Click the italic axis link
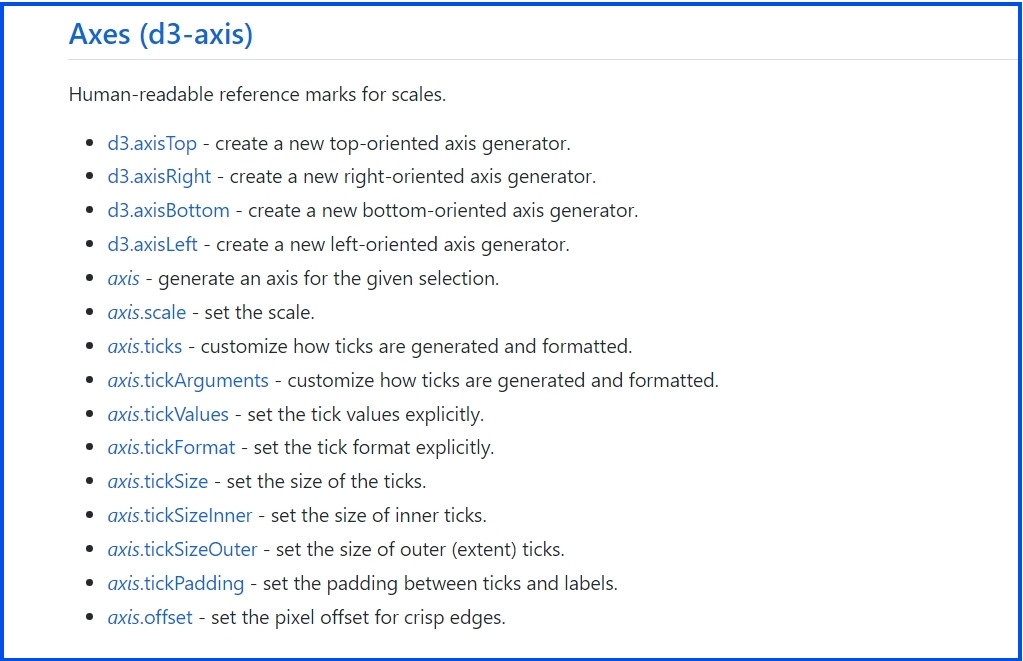 pyautogui.click(x=123, y=278)
